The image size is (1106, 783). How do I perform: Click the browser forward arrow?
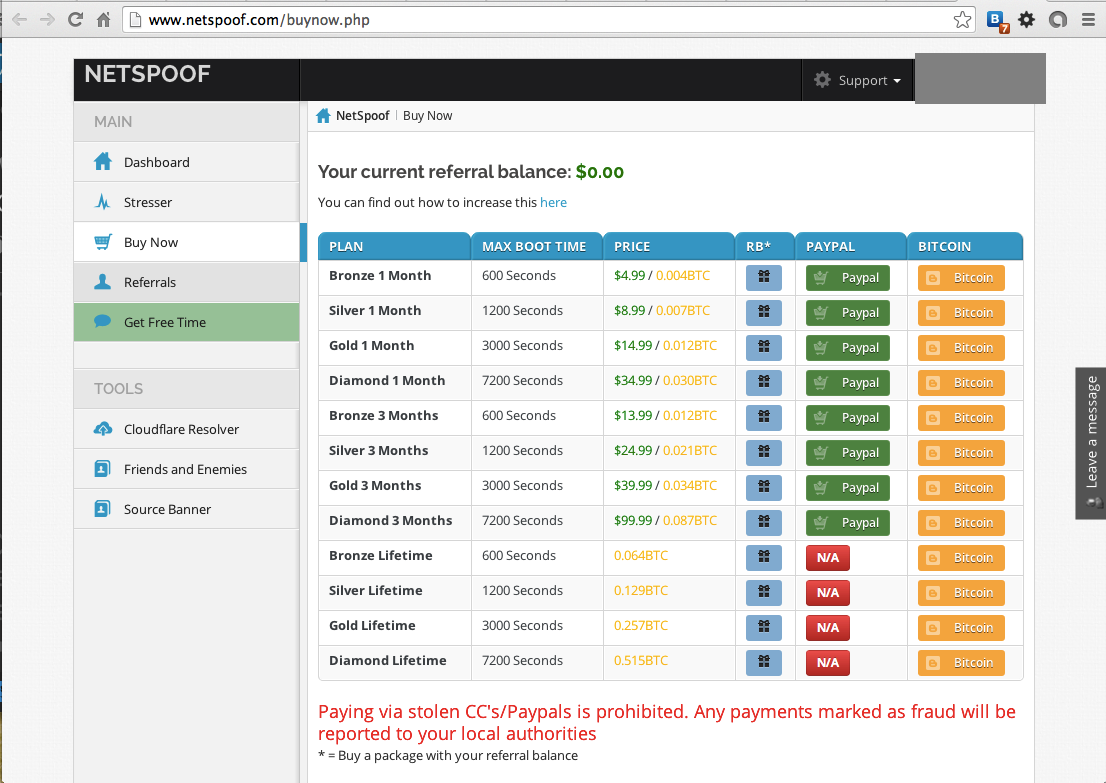[x=47, y=20]
